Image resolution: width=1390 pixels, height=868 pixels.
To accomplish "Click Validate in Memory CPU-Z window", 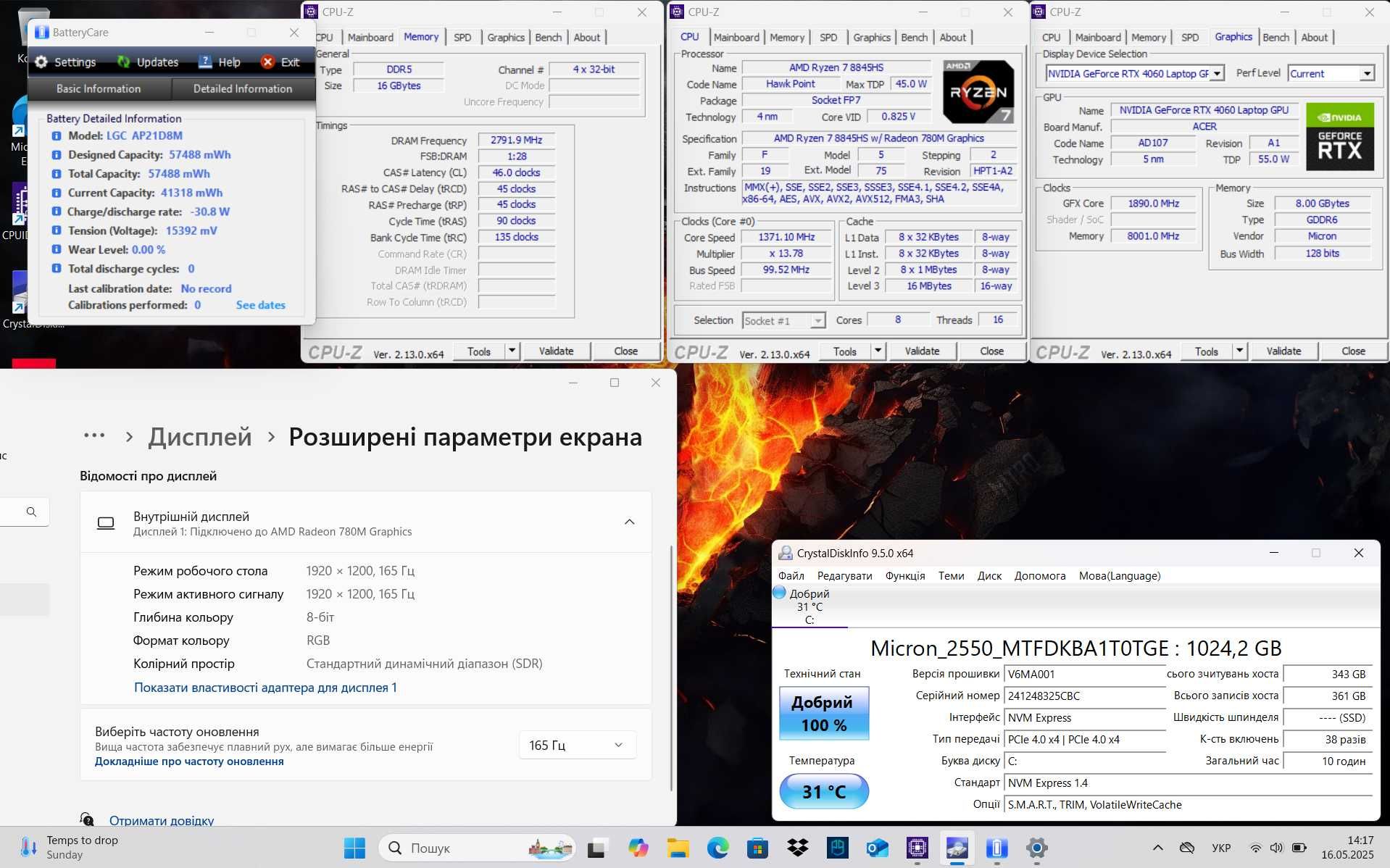I will pos(556,351).
